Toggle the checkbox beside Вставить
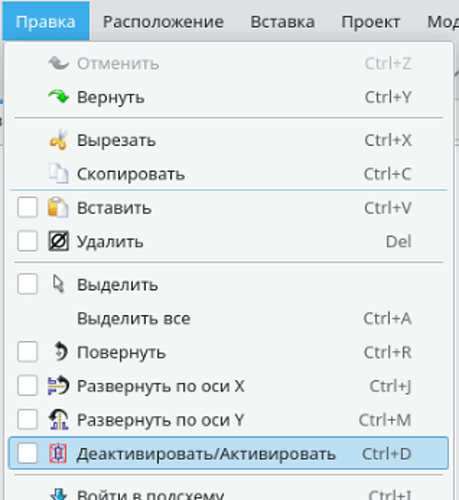Screen dimensions: 459x500 pos(27,207)
